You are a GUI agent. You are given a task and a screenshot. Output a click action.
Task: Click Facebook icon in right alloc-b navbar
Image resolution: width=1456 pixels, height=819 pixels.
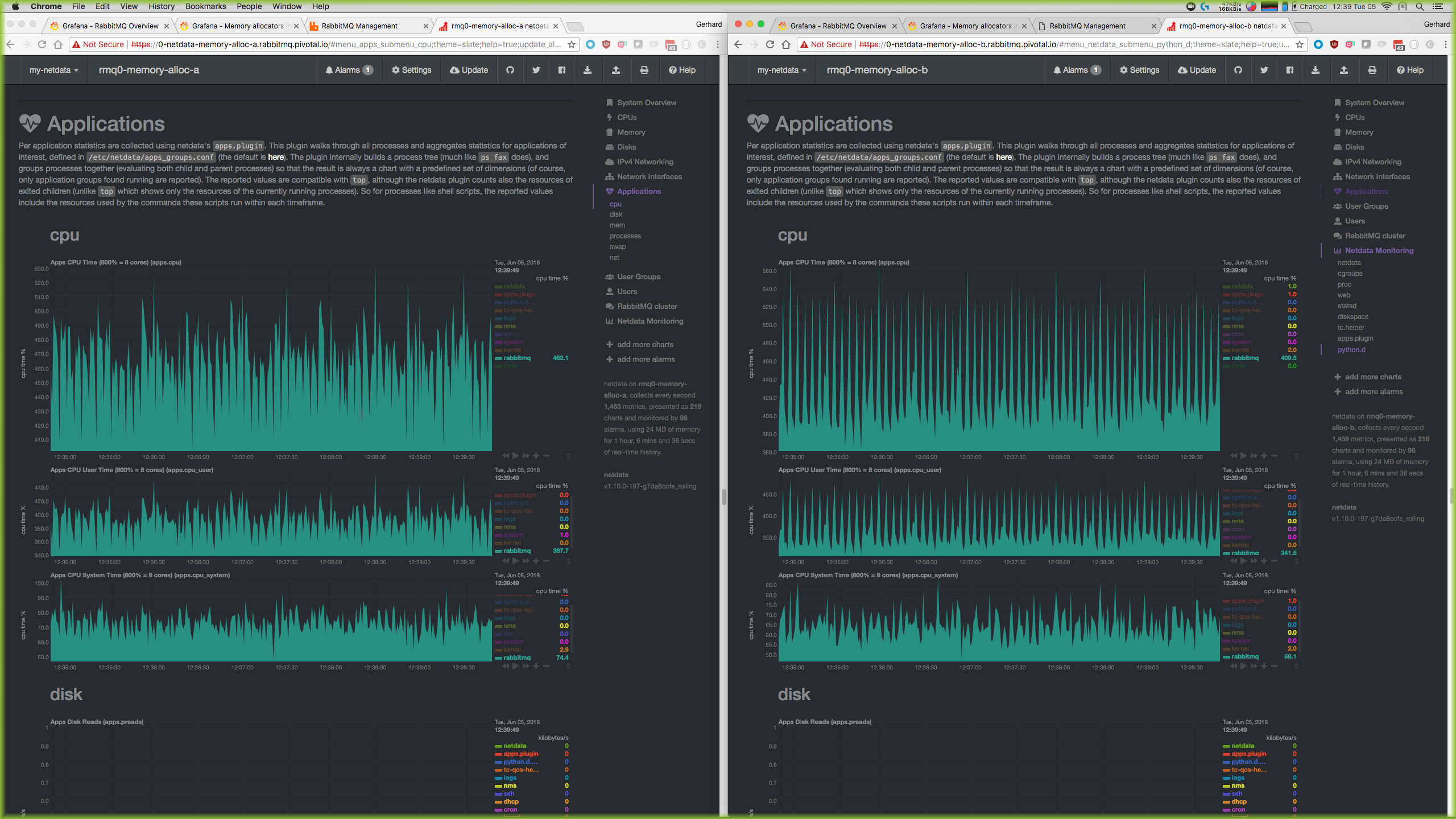[x=1290, y=70]
